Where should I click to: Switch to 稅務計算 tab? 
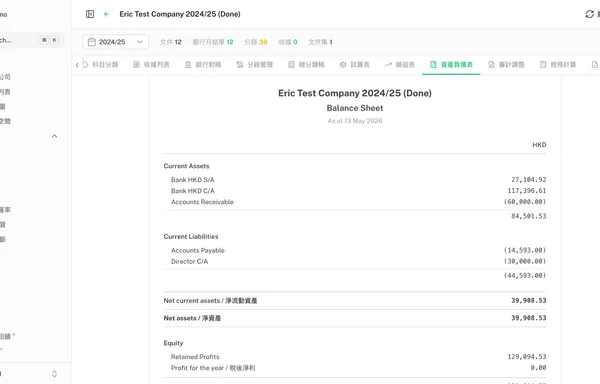pyautogui.click(x=558, y=65)
